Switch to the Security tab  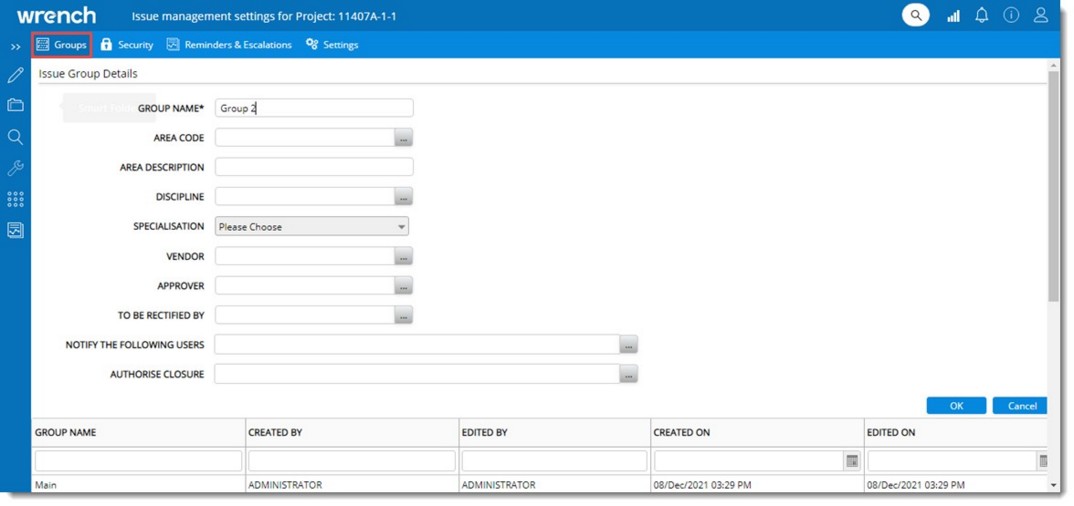tap(127, 45)
